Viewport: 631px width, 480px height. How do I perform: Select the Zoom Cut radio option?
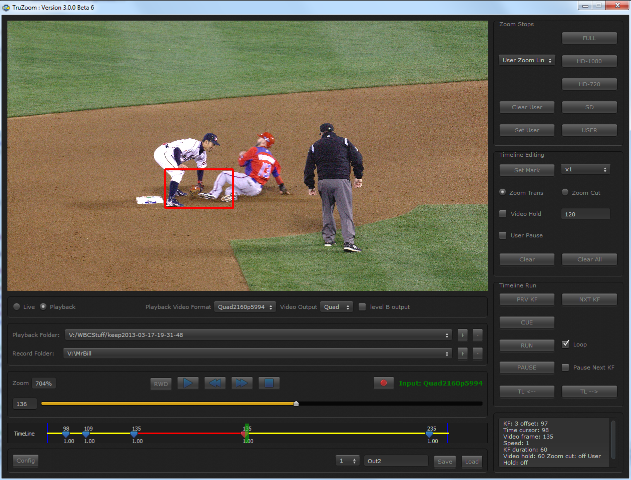[x=564, y=191]
